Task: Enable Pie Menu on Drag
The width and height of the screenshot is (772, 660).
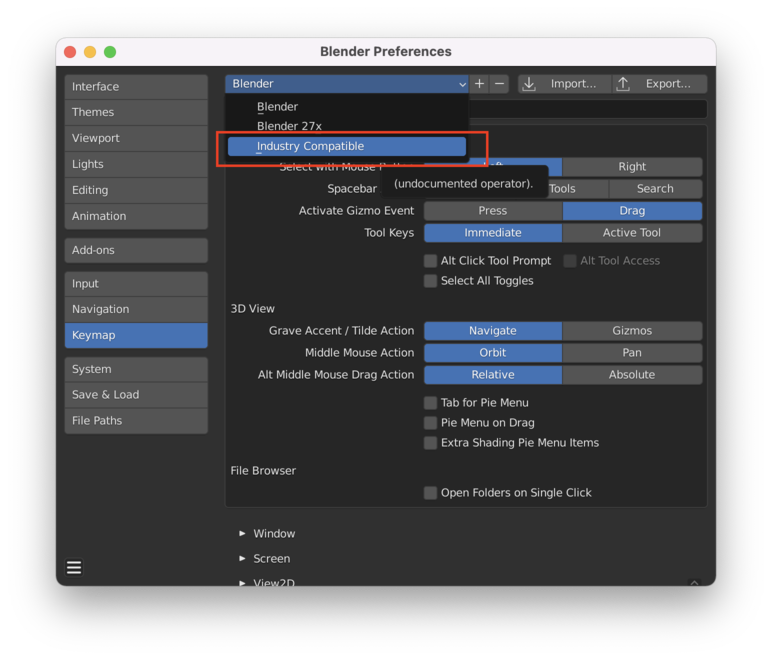Action: pyautogui.click(x=430, y=423)
